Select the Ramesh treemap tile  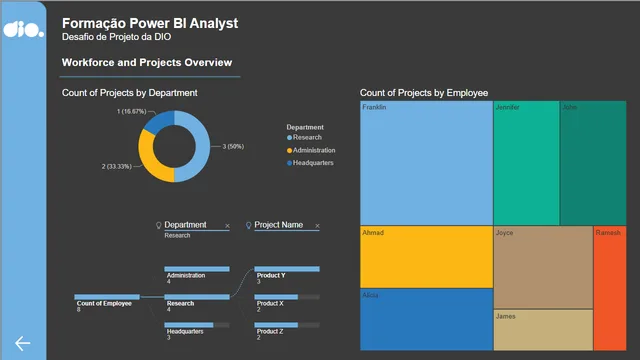coord(610,288)
